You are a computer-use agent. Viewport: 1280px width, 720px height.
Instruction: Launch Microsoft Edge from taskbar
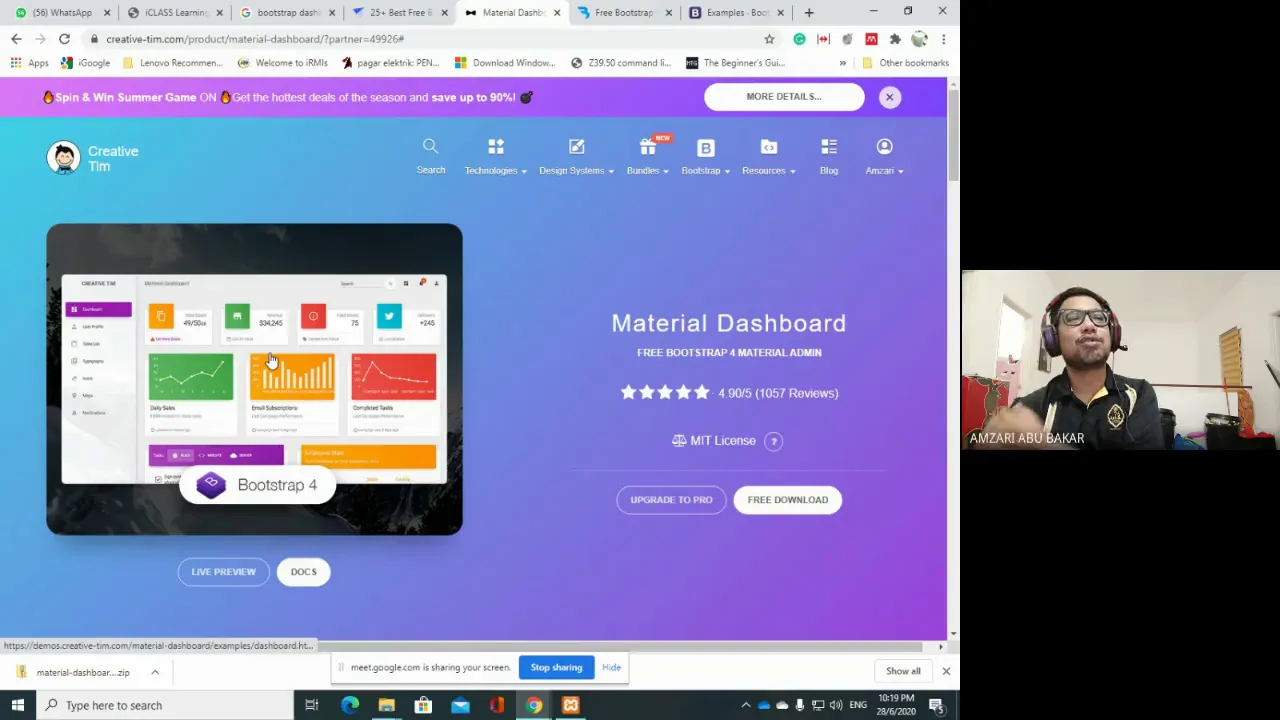click(x=349, y=705)
